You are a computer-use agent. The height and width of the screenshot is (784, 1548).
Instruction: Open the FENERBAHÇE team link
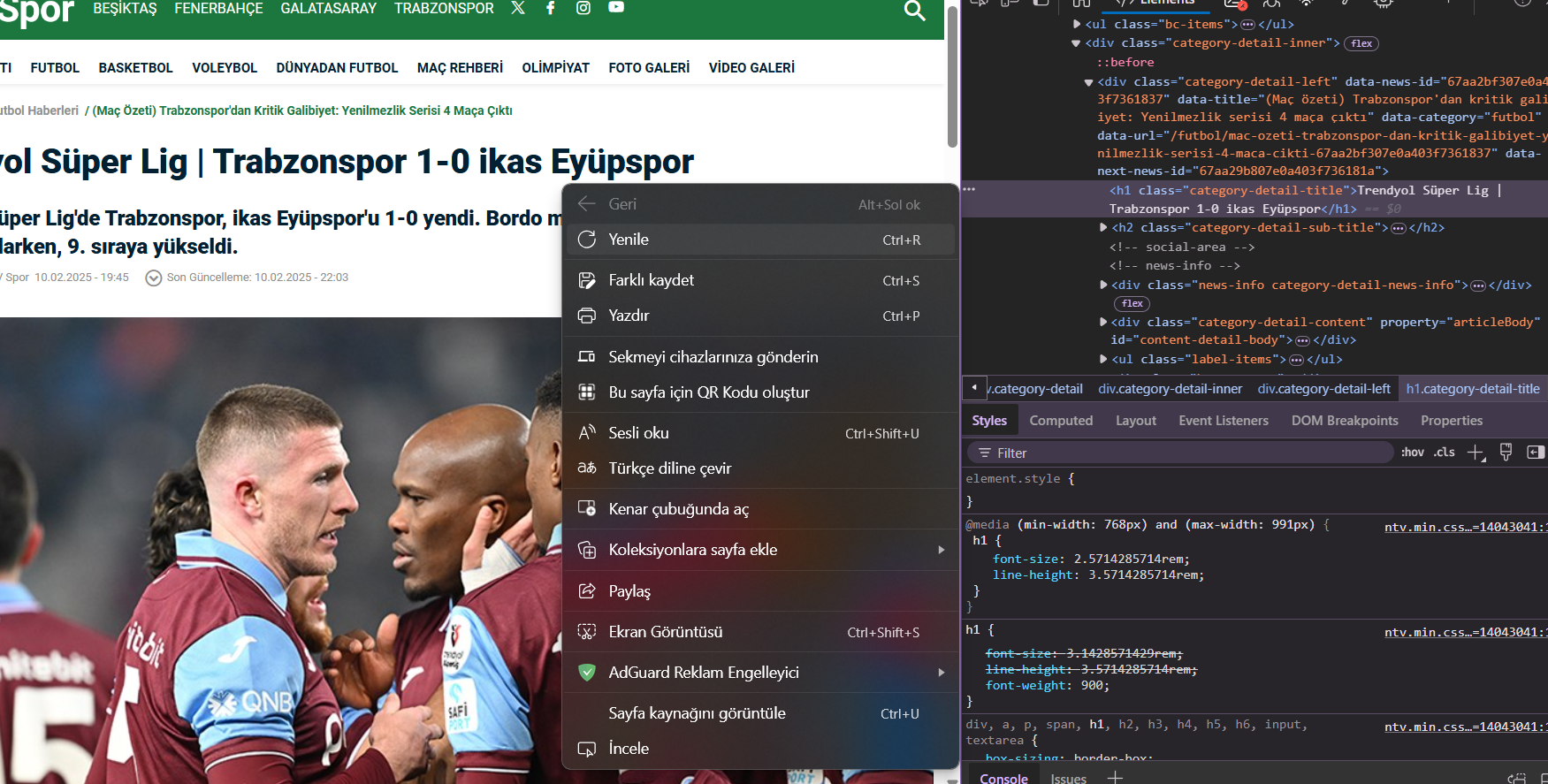coord(218,8)
